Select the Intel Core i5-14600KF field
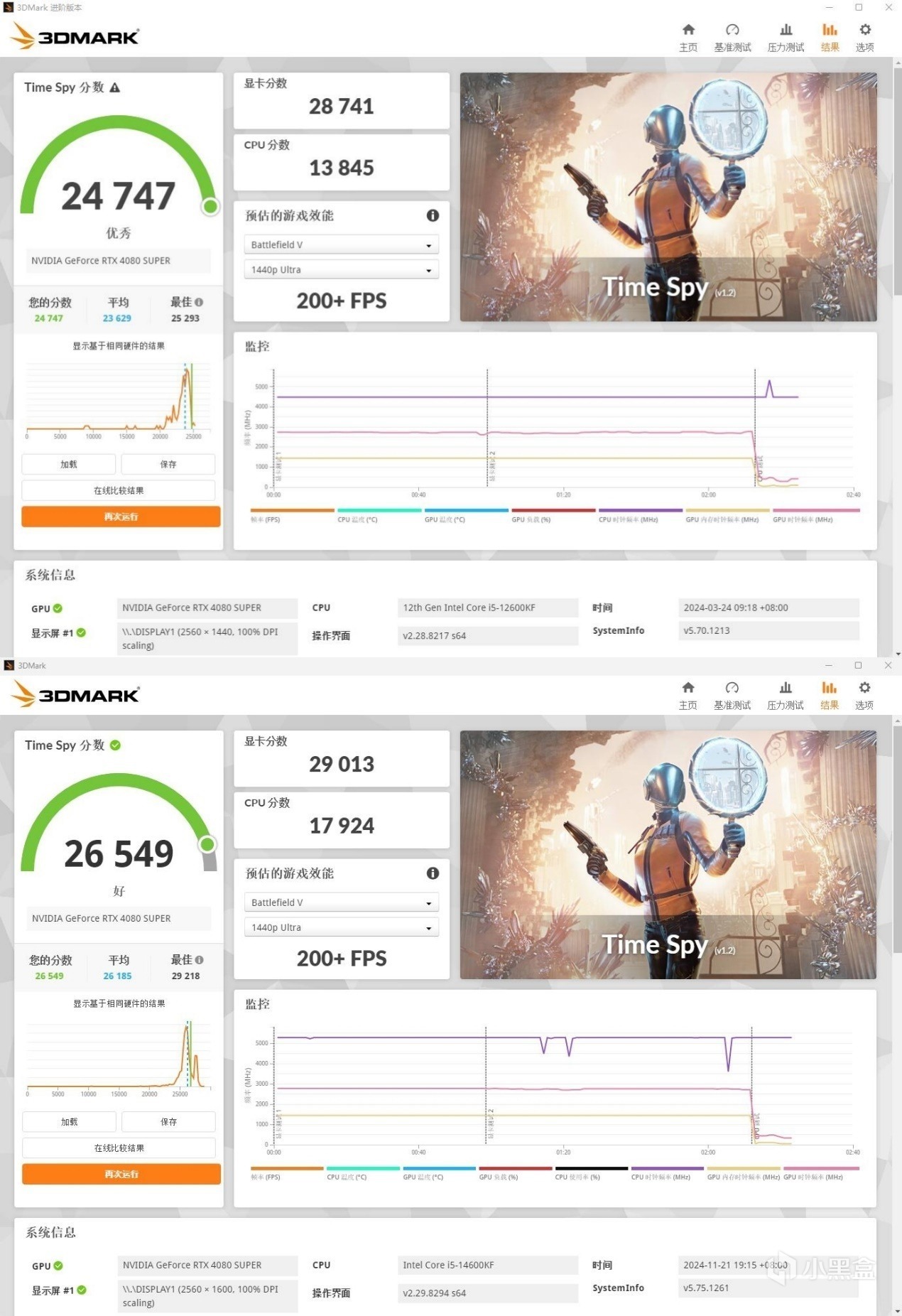This screenshot has width=902, height=1316. [488, 1265]
